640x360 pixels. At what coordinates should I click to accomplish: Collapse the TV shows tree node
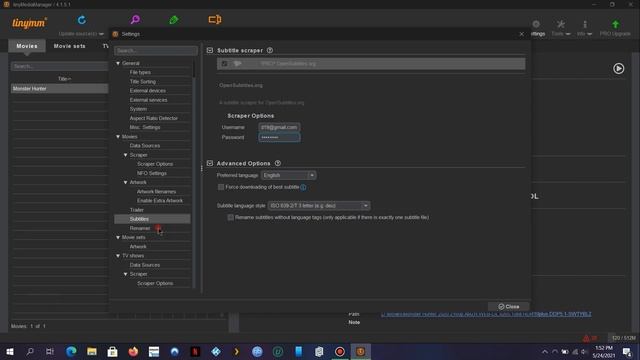(x=118, y=256)
